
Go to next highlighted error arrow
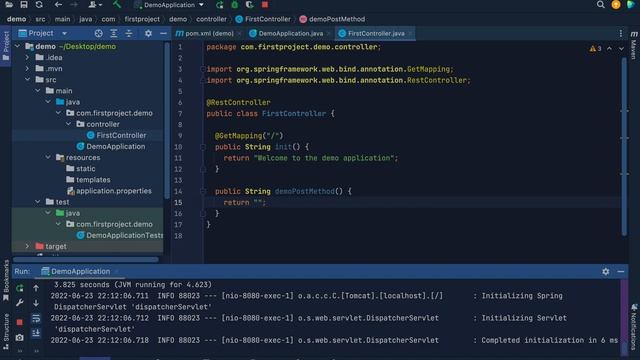coord(621,49)
